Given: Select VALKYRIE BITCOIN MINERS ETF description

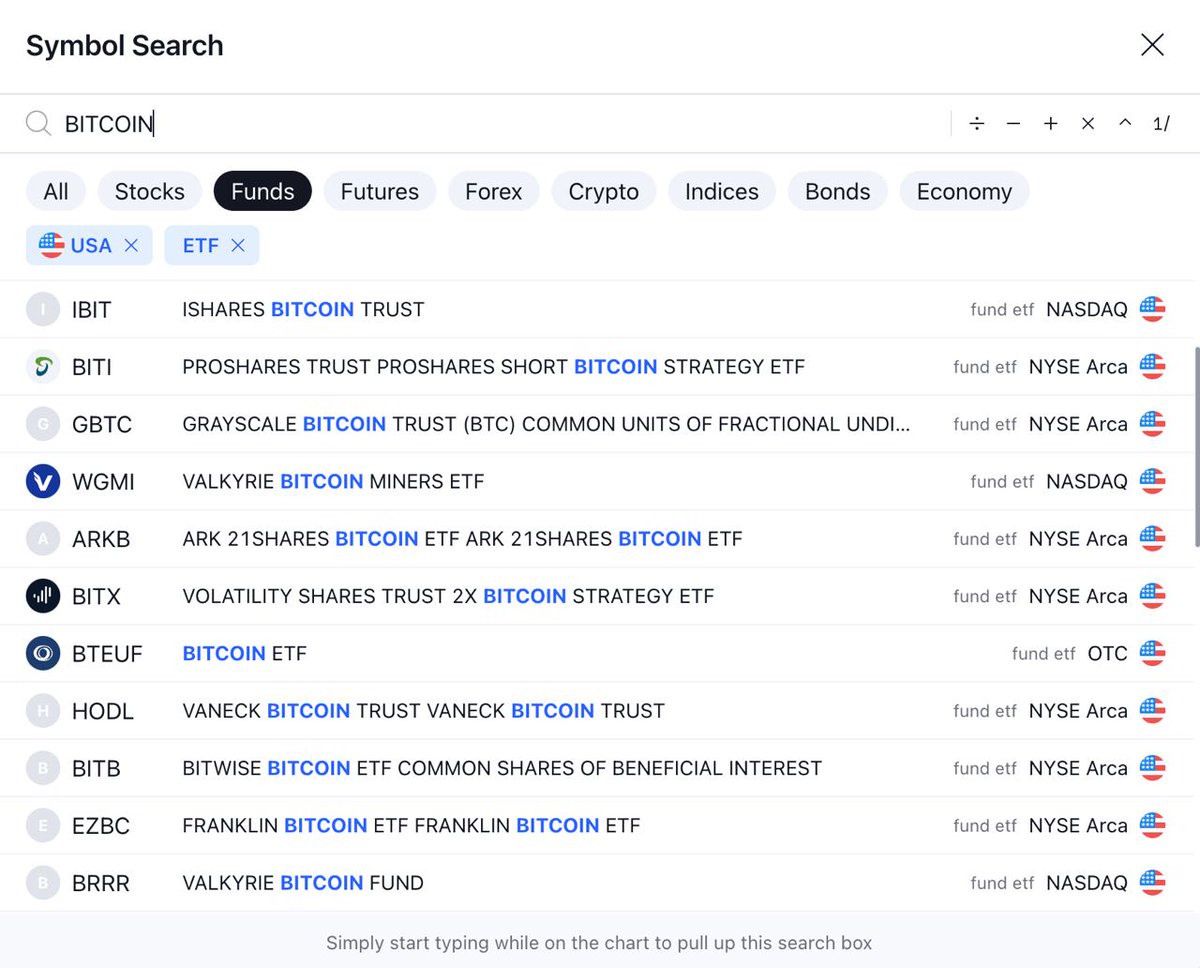Looking at the screenshot, I should click(x=333, y=482).
